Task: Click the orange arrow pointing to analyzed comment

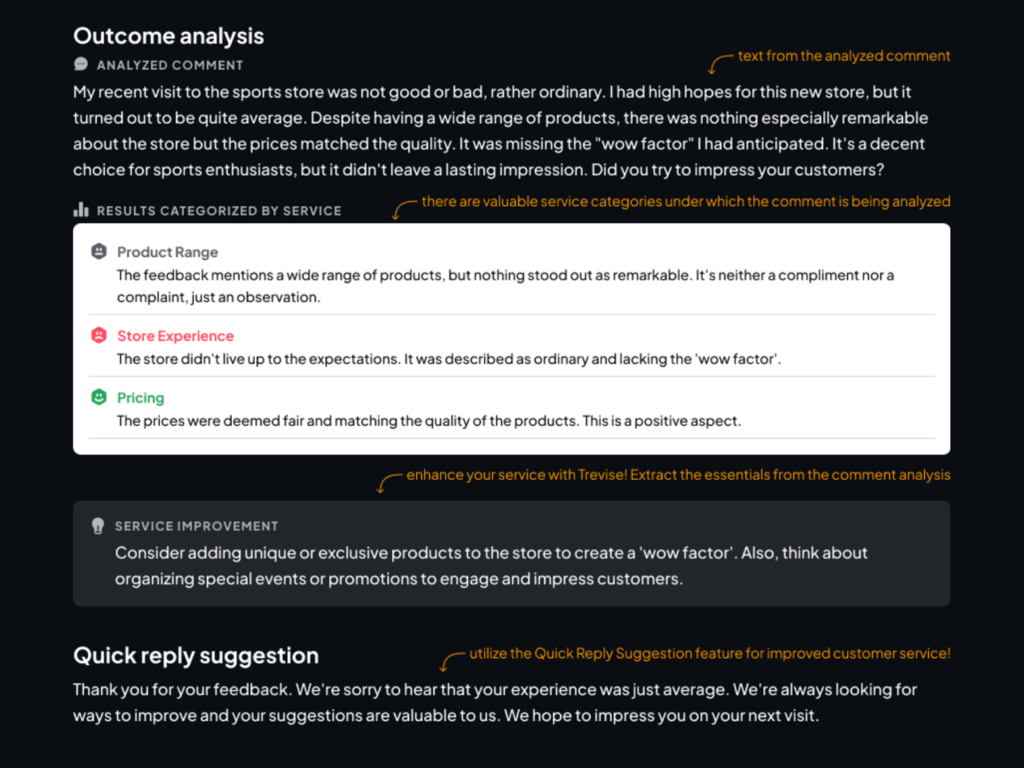Action: click(x=718, y=64)
